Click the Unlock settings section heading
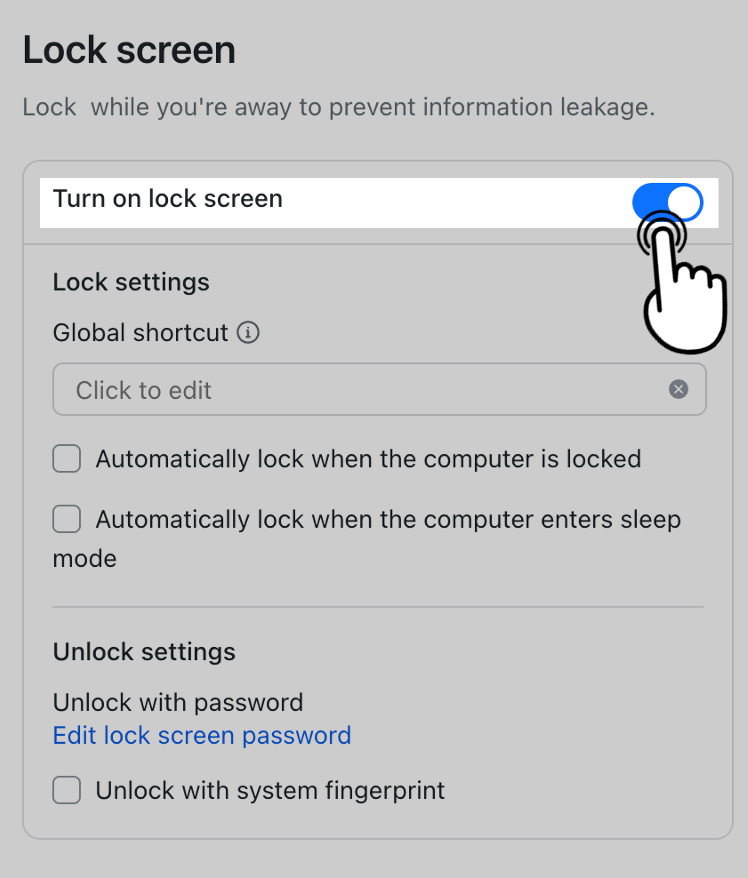This screenshot has height=878, width=748. (144, 652)
